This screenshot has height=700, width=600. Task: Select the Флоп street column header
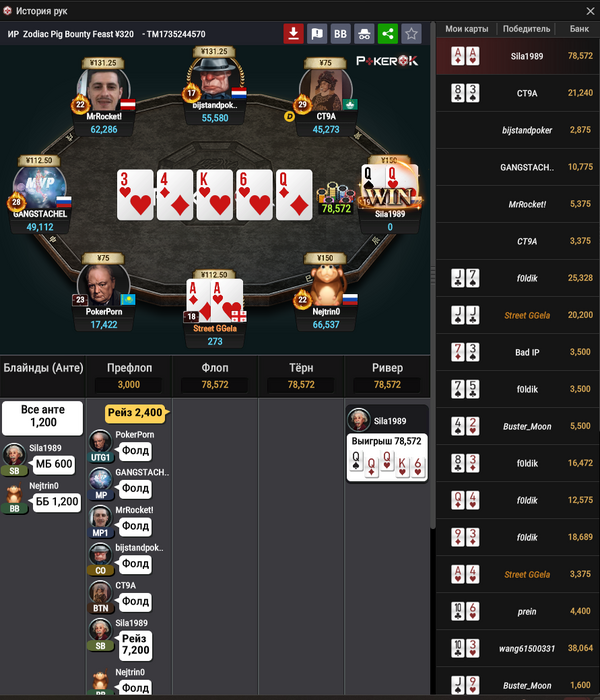[x=215, y=368]
